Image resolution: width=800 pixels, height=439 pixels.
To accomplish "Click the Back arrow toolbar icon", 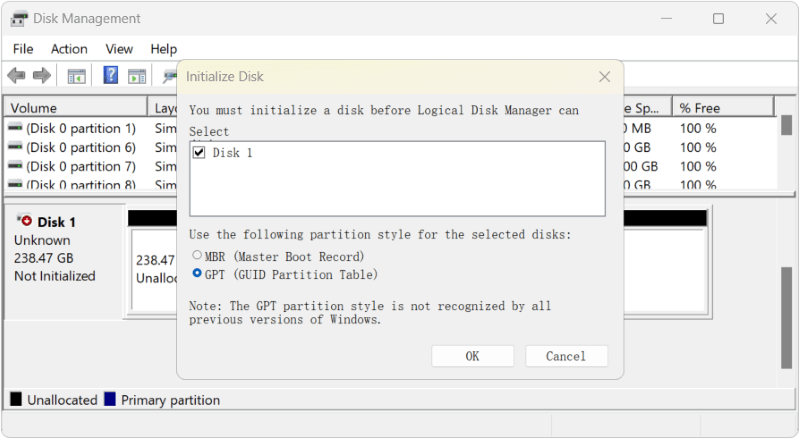I will [x=16, y=76].
